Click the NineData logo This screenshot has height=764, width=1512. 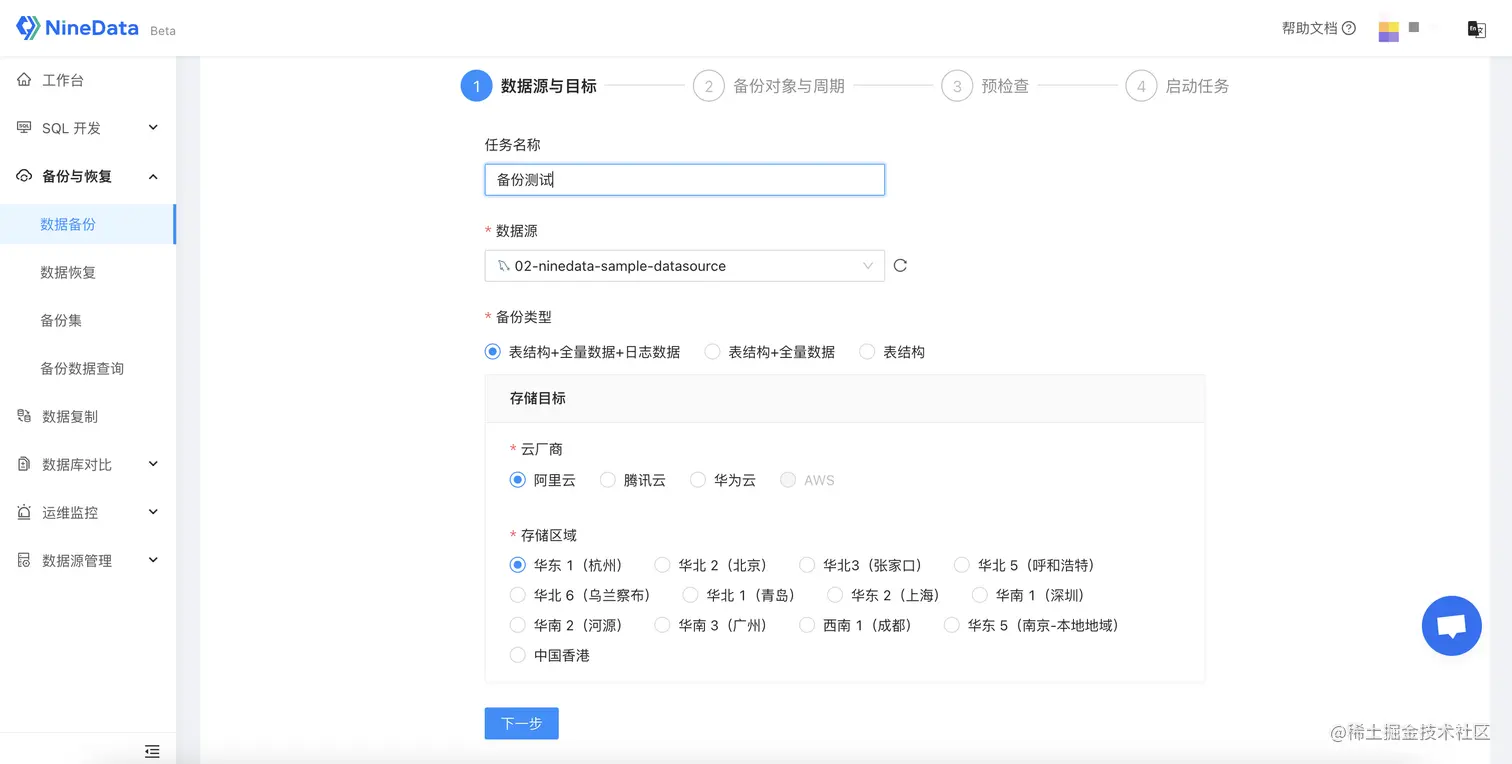(77, 28)
